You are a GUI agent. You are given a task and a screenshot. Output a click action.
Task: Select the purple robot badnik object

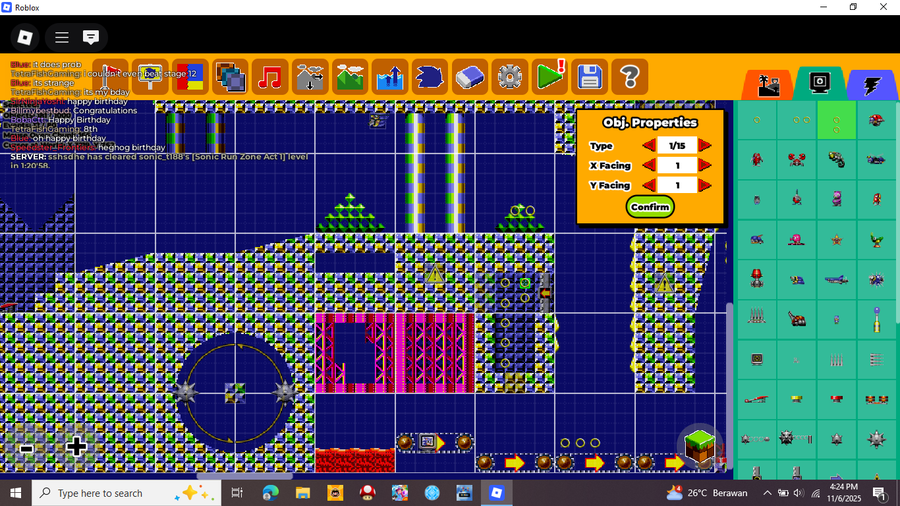point(836,200)
